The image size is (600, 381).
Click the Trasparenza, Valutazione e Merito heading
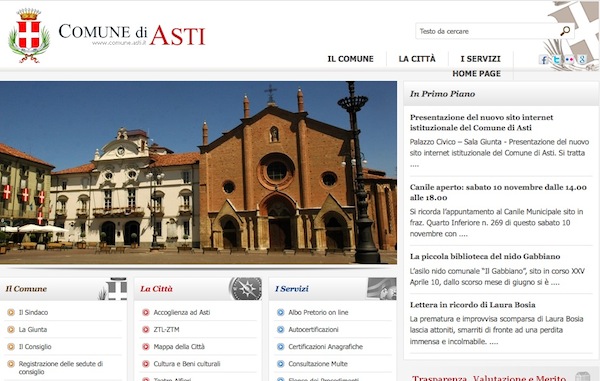(489, 378)
